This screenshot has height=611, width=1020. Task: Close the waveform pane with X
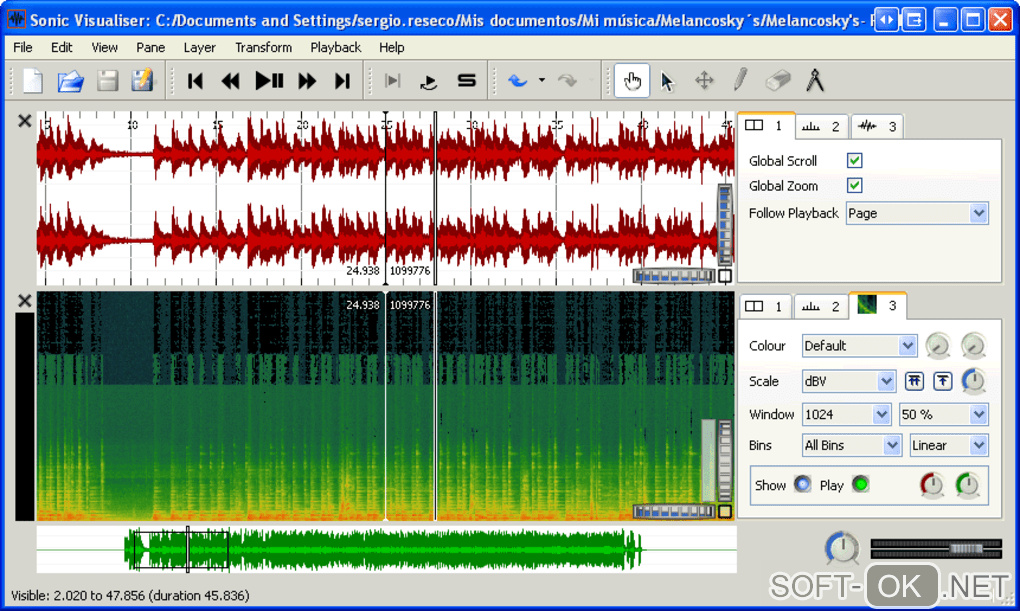[x=25, y=121]
